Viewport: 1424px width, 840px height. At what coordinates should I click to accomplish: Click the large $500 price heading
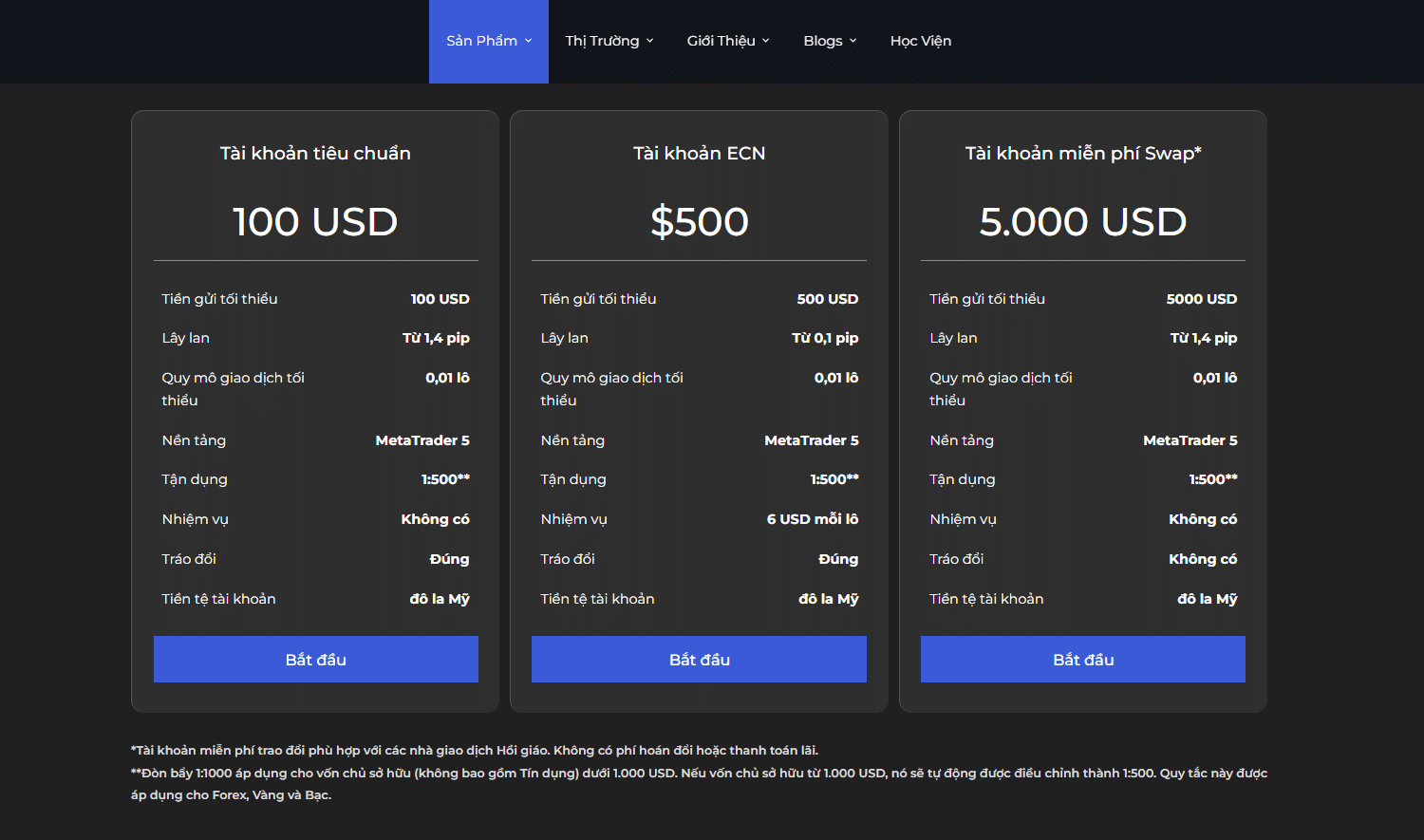point(699,222)
